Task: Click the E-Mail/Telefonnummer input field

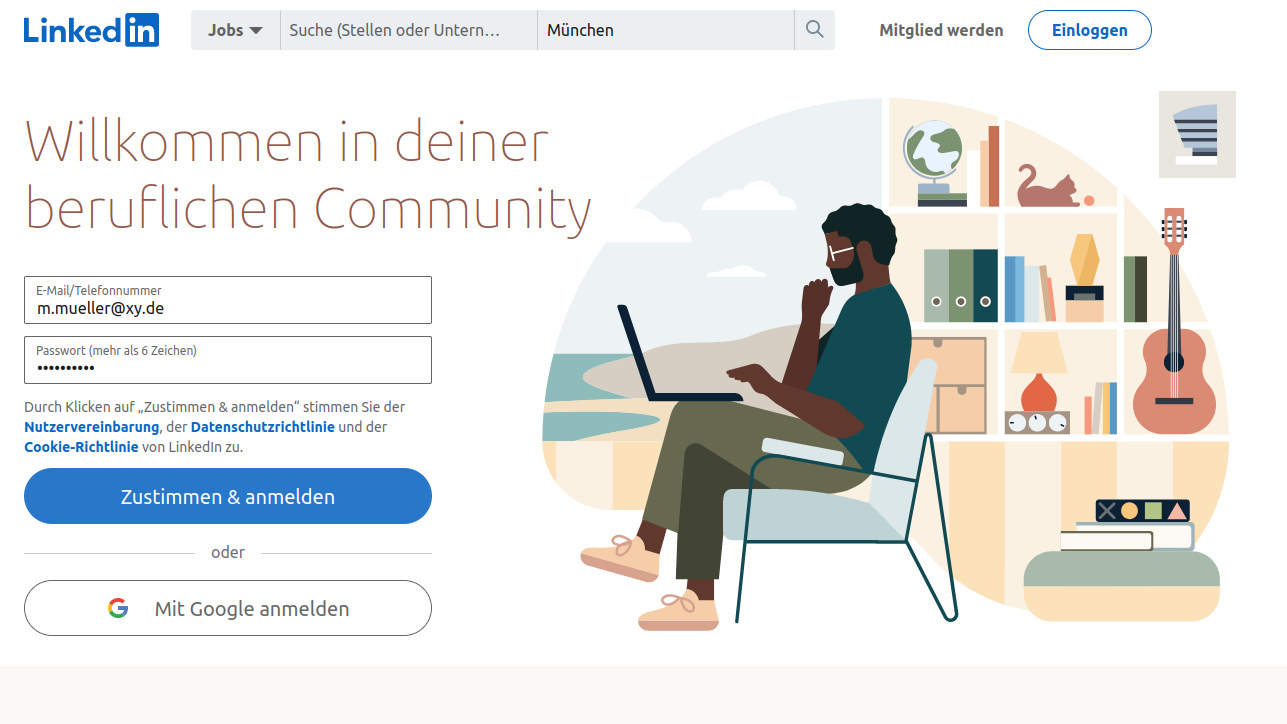Action: [228, 300]
